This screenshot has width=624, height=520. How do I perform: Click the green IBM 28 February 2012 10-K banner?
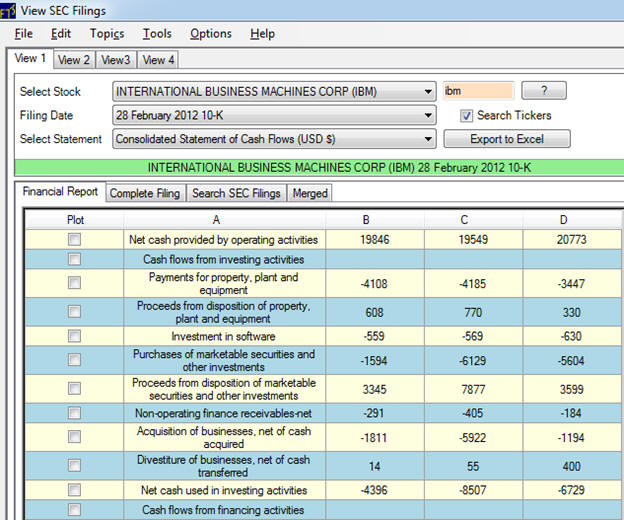[x=319, y=167]
